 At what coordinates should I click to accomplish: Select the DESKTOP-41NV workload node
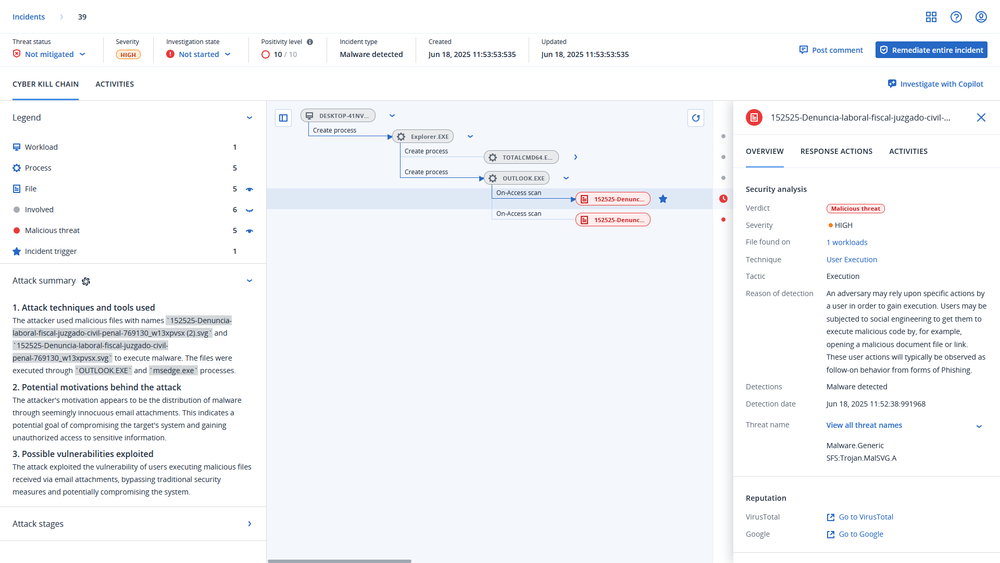point(338,115)
